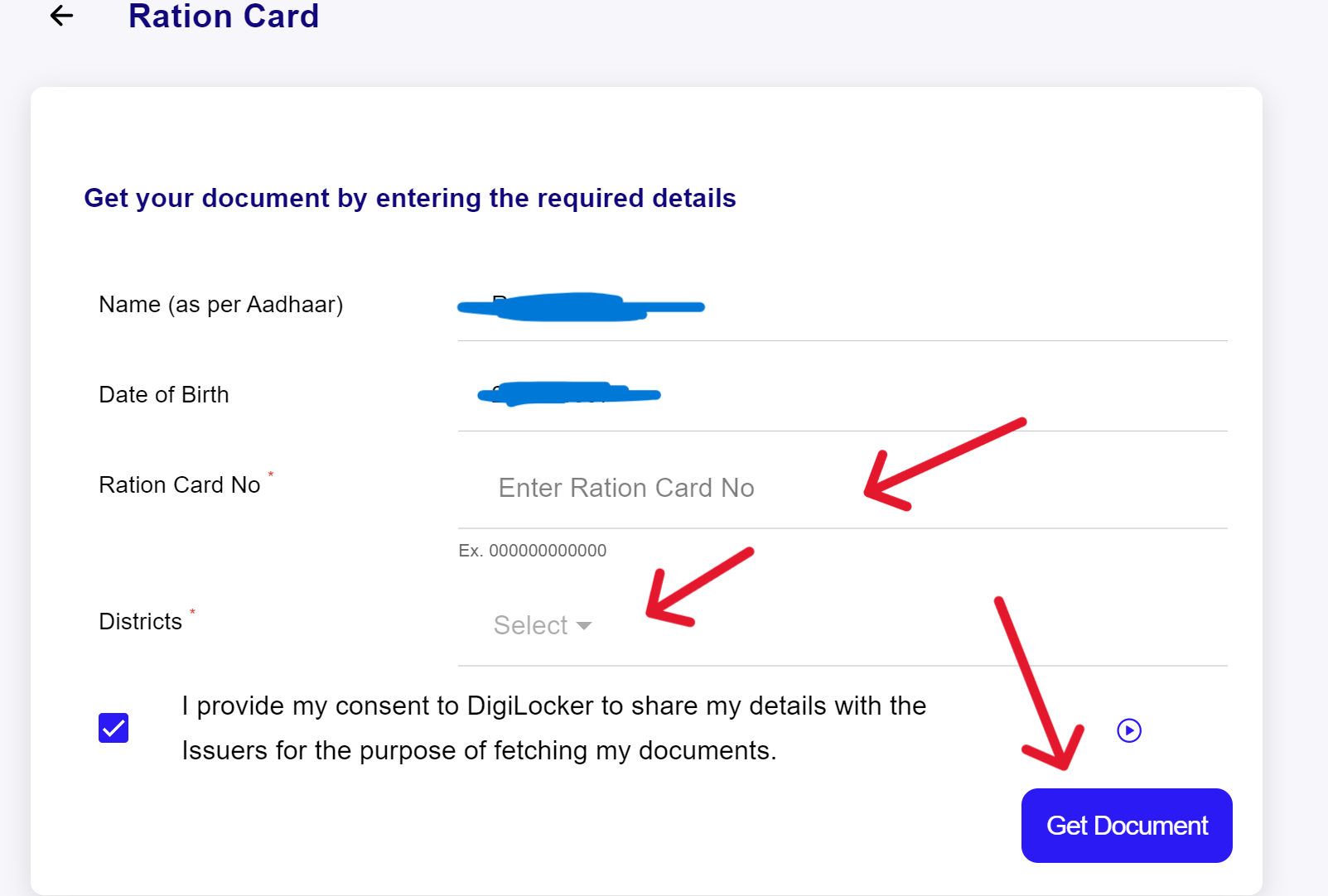Viewport: 1328px width, 896px height.
Task: Open the Districts Select dropdown
Action: pyautogui.click(x=543, y=624)
